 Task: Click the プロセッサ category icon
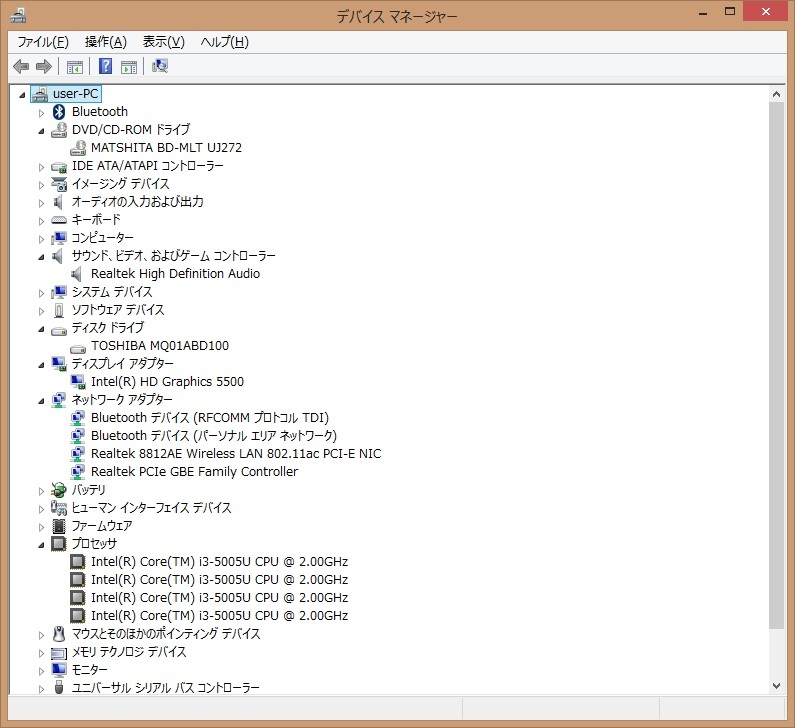click(59, 544)
